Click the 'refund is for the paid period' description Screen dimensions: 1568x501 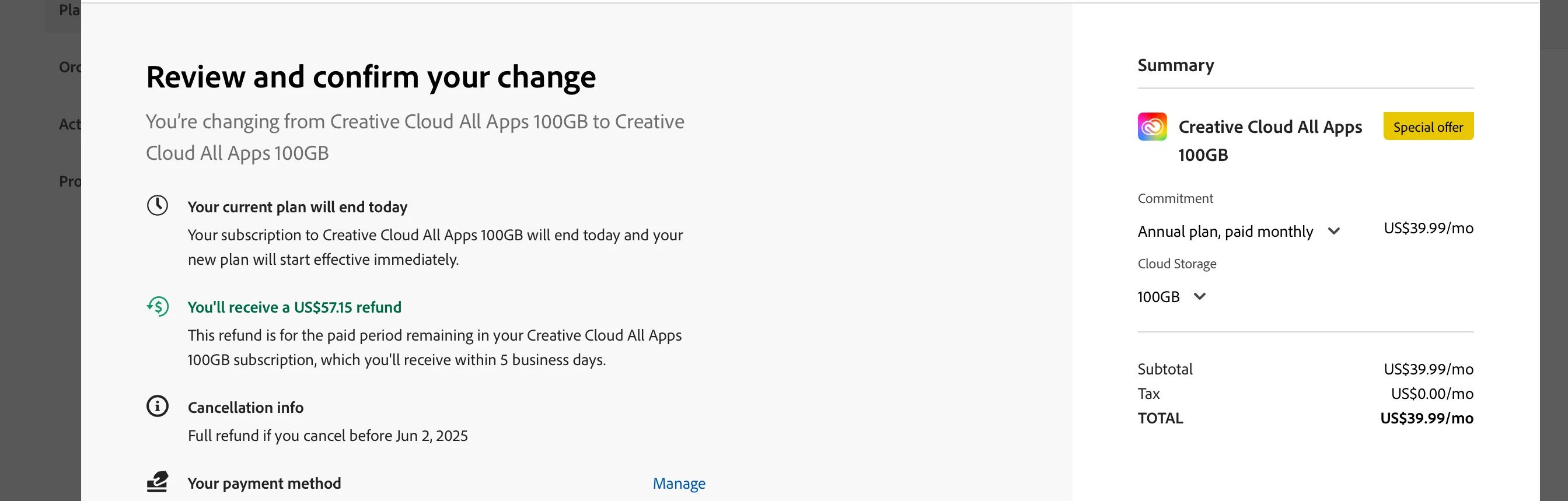[x=435, y=347]
